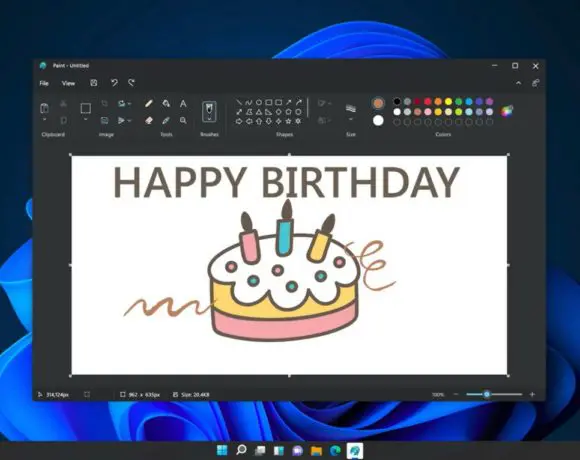Select Color 2 white swatch
The image size is (580, 460).
click(378, 121)
